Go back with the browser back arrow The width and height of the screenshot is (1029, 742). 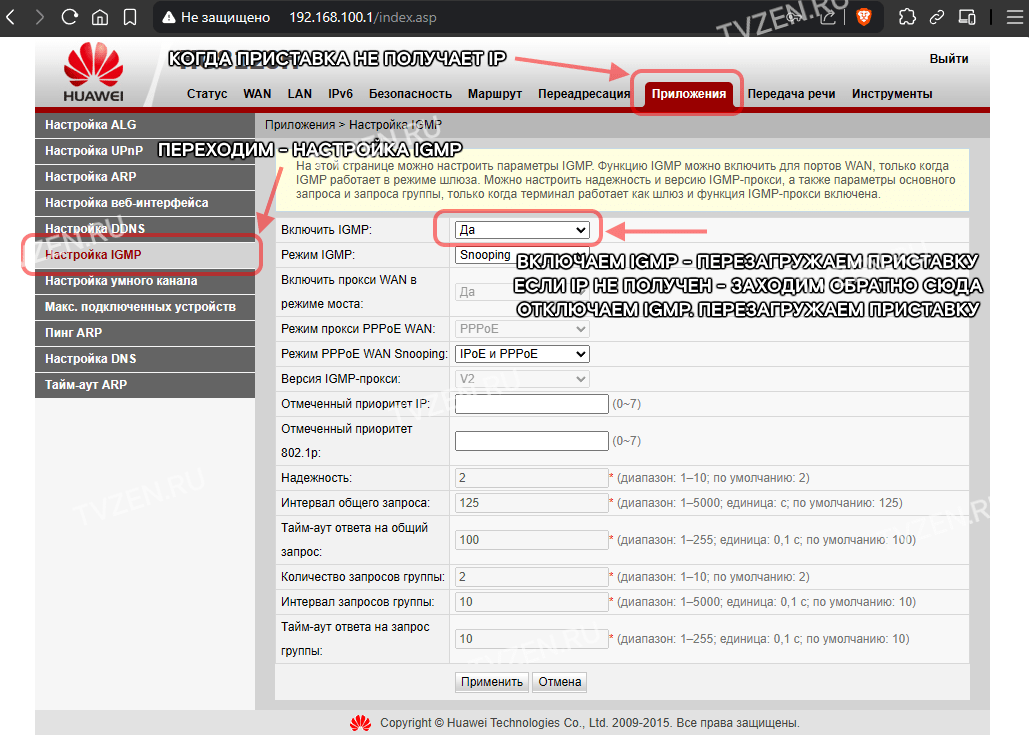pos(10,17)
